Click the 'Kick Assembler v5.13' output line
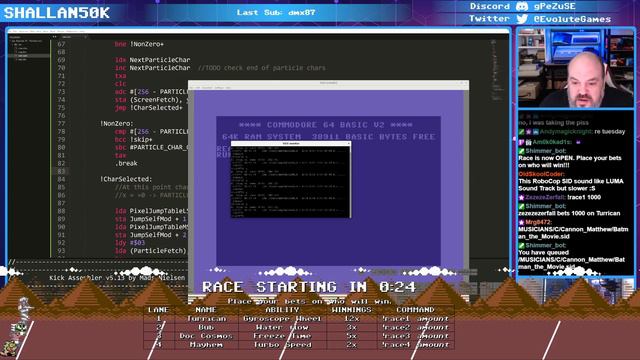 click(117, 278)
